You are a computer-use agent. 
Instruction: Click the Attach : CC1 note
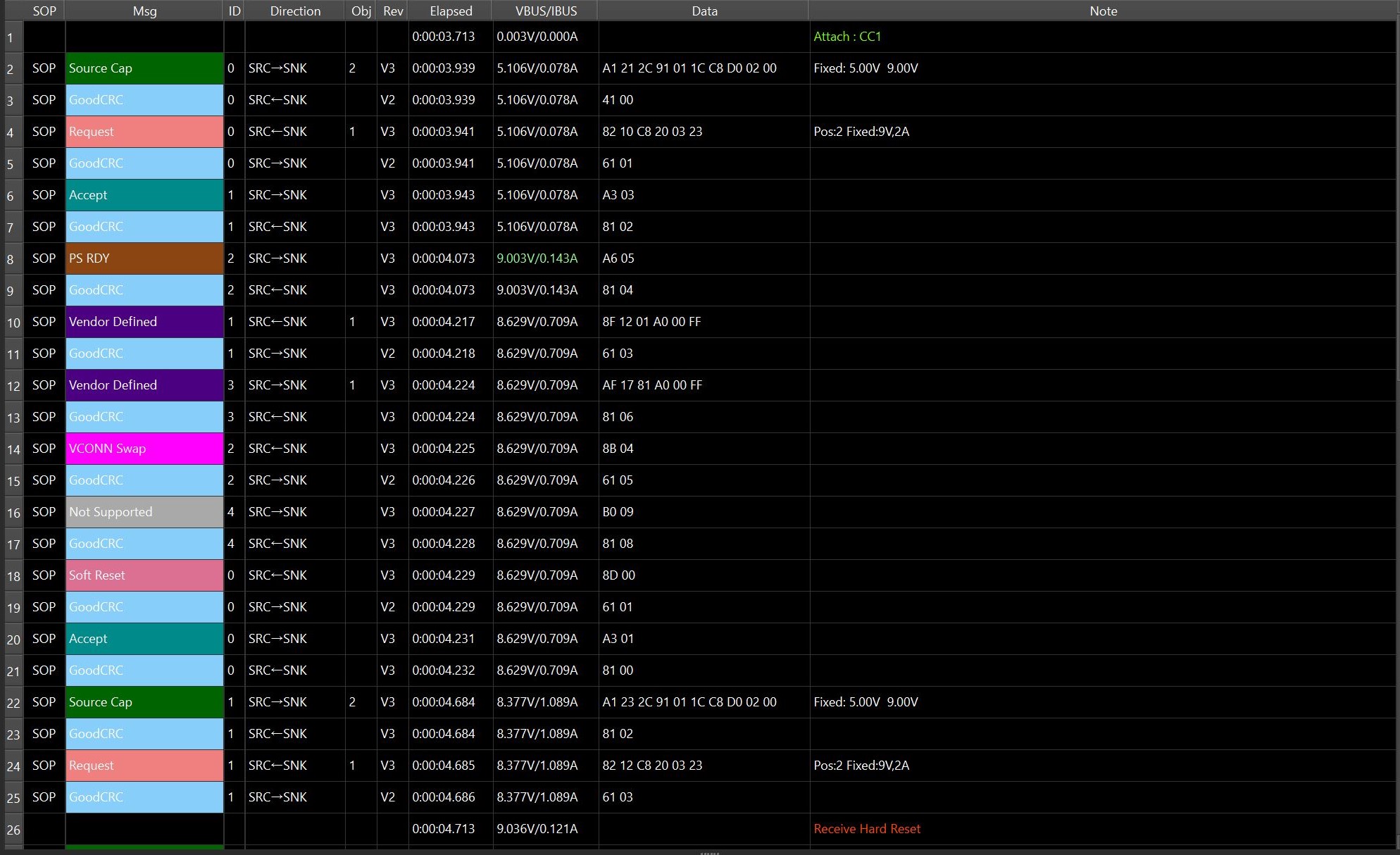(x=847, y=37)
